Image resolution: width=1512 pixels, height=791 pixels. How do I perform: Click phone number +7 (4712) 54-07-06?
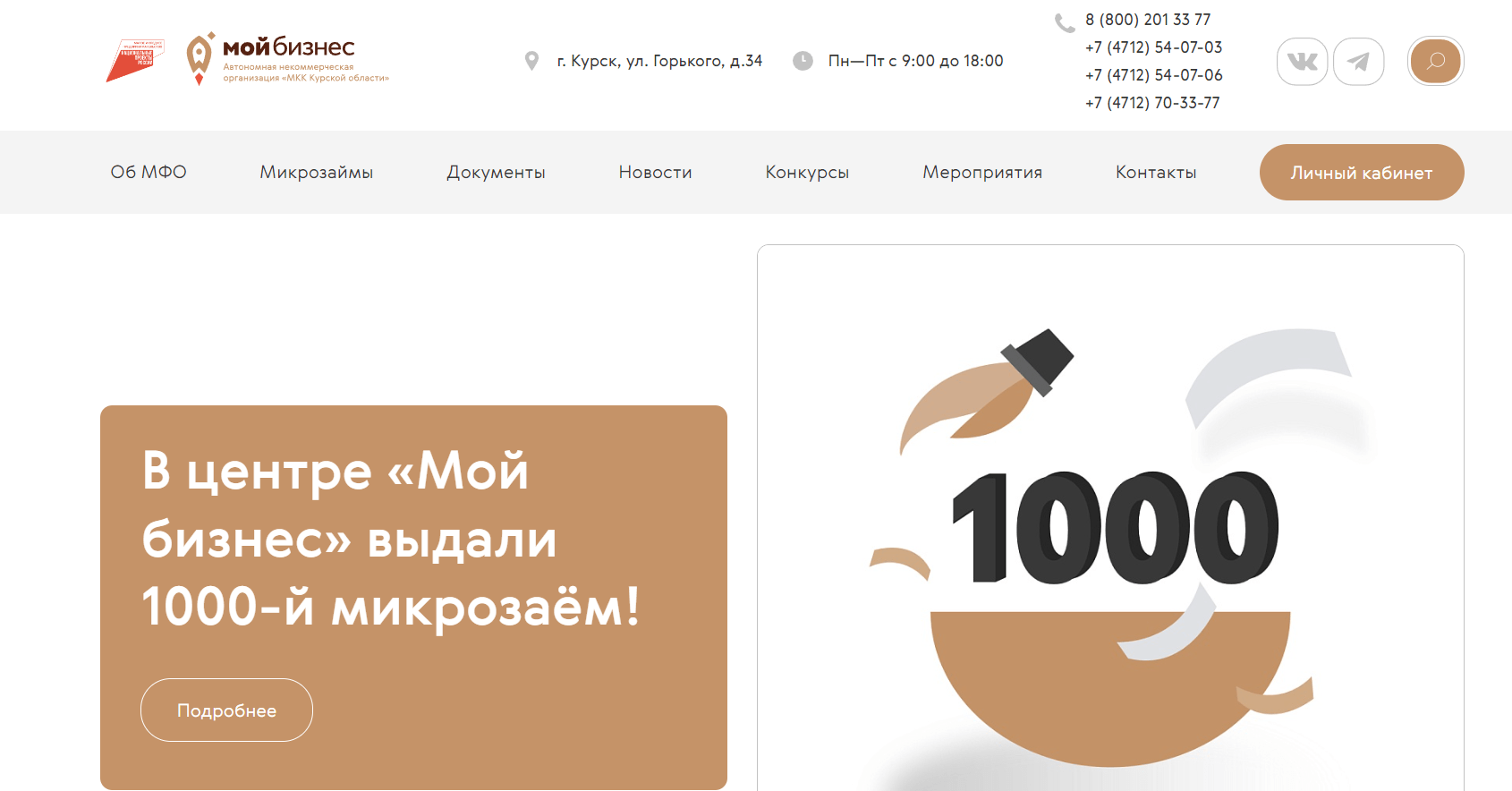pos(1153,75)
